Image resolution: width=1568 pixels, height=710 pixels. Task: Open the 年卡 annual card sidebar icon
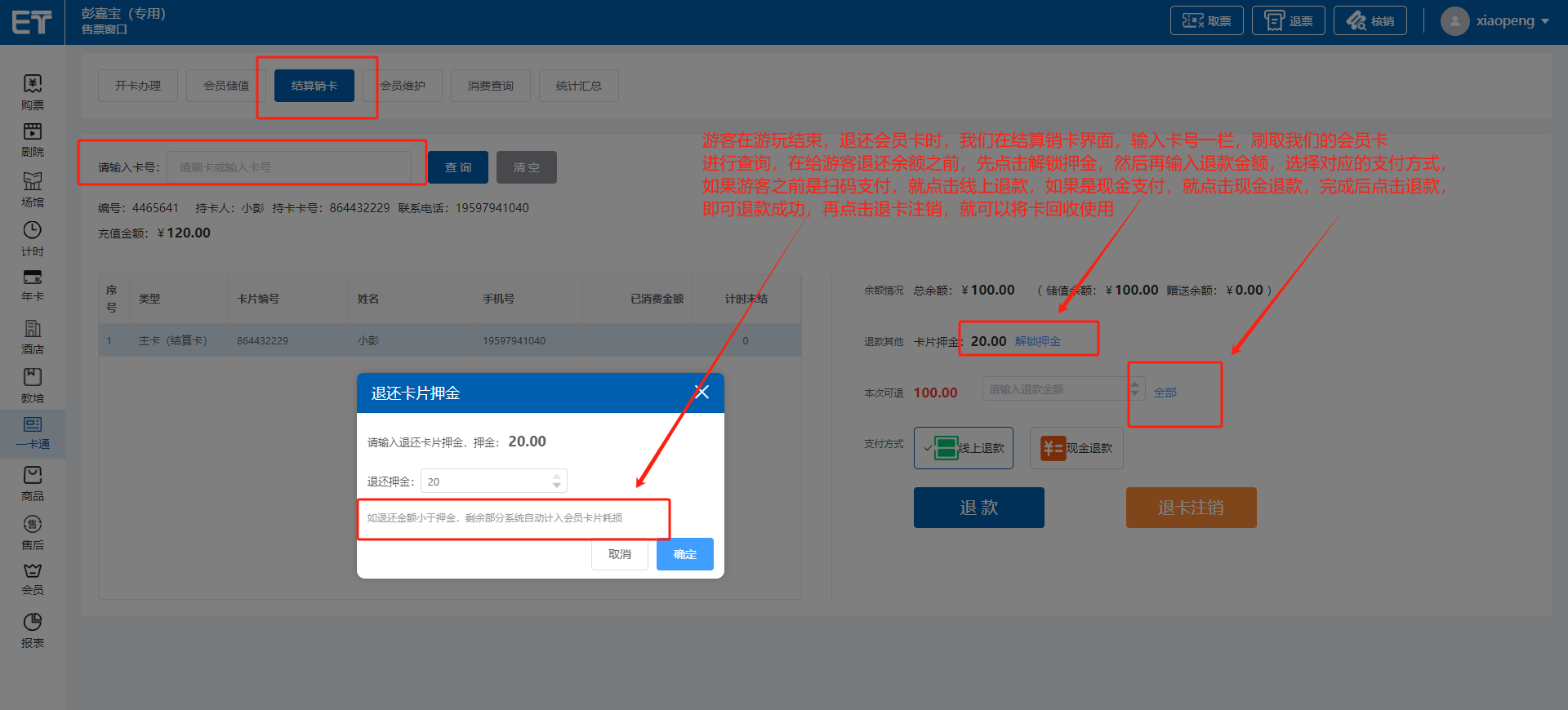coord(33,285)
